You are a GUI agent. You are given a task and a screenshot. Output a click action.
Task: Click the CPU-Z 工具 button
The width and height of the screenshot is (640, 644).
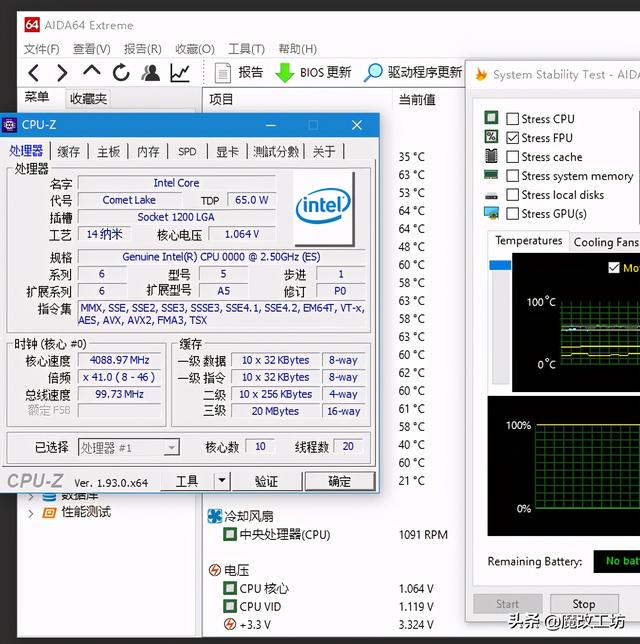pyautogui.click(x=187, y=481)
